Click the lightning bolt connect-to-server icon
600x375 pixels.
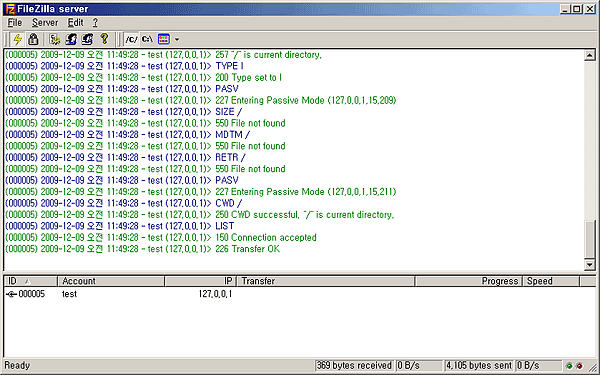[17, 39]
